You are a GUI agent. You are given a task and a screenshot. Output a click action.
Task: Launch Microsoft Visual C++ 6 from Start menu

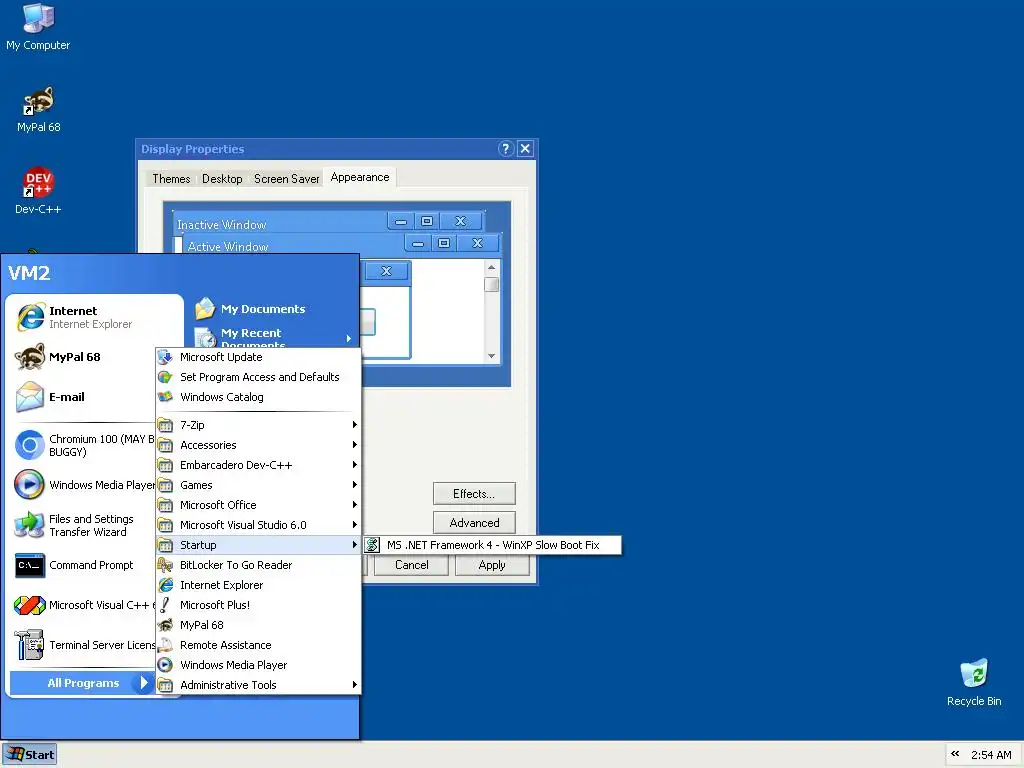click(x=85, y=605)
